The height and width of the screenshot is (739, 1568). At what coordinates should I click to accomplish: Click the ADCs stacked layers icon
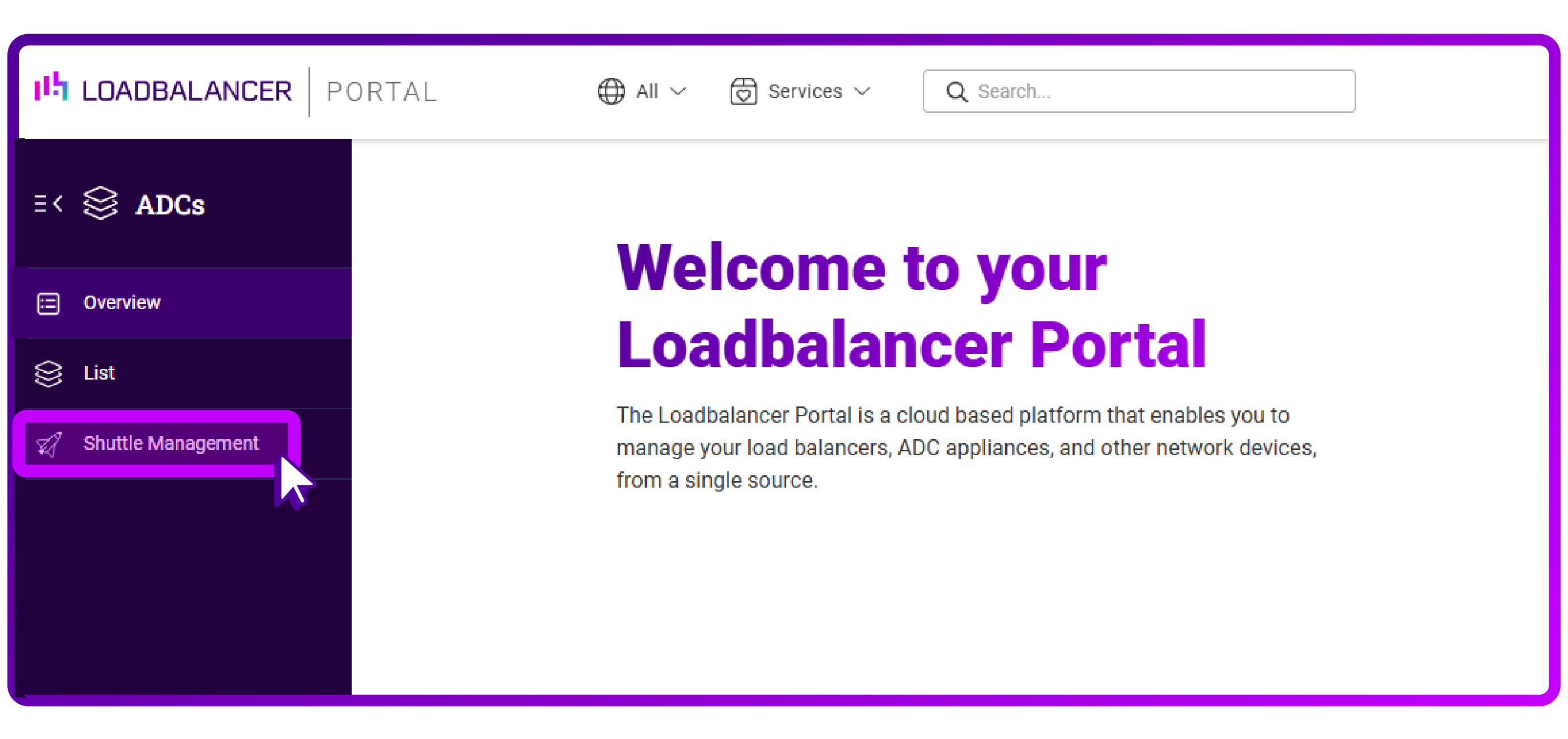pyautogui.click(x=99, y=203)
